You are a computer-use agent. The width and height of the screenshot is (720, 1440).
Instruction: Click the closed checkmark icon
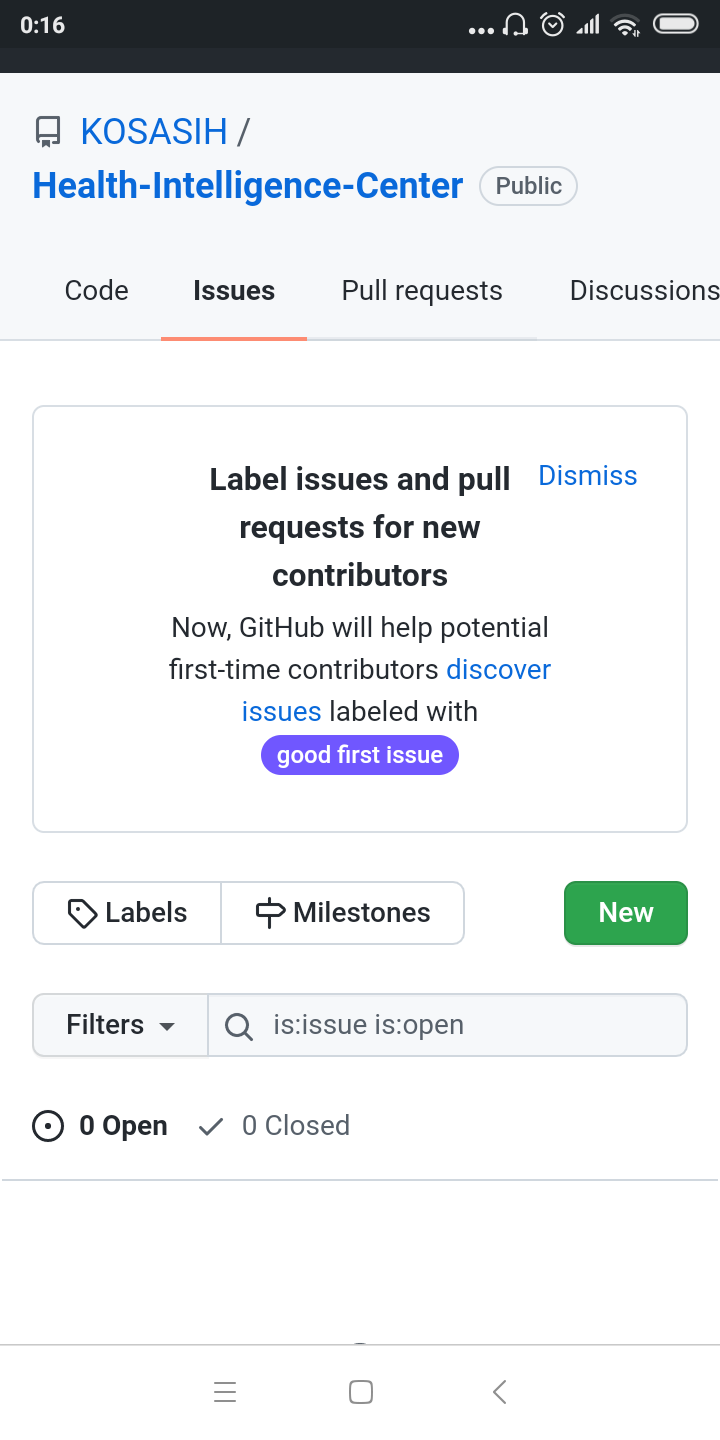pos(210,1127)
